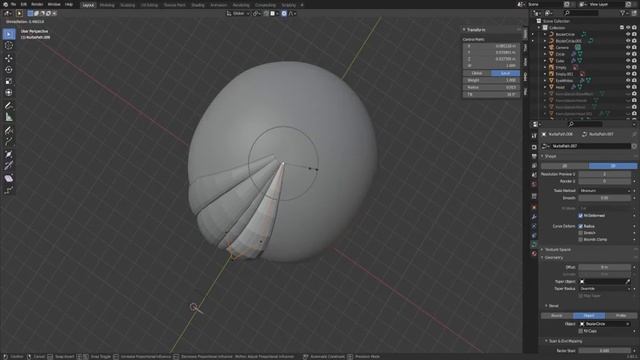Click the Factor Start slider
640x360 pixels.
(604, 351)
